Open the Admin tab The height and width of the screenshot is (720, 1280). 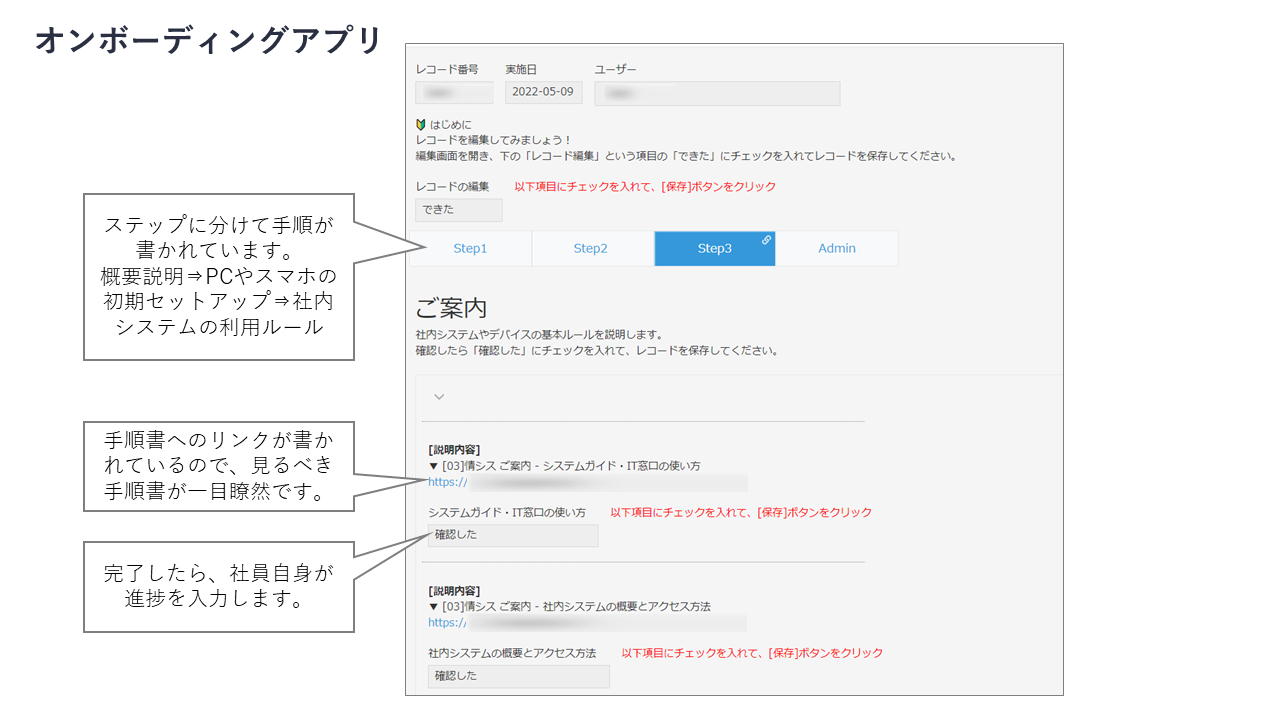point(837,249)
